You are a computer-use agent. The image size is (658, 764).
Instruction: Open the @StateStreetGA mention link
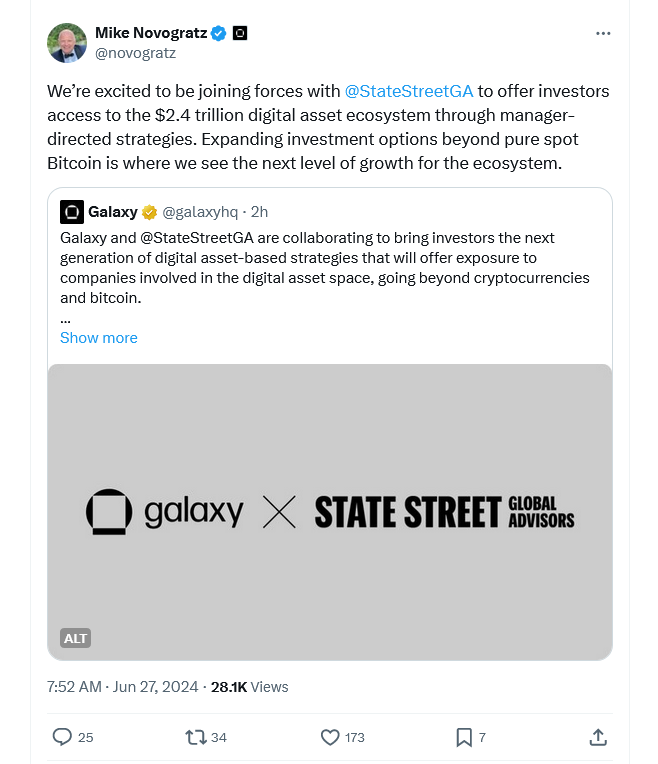pyautogui.click(x=408, y=91)
